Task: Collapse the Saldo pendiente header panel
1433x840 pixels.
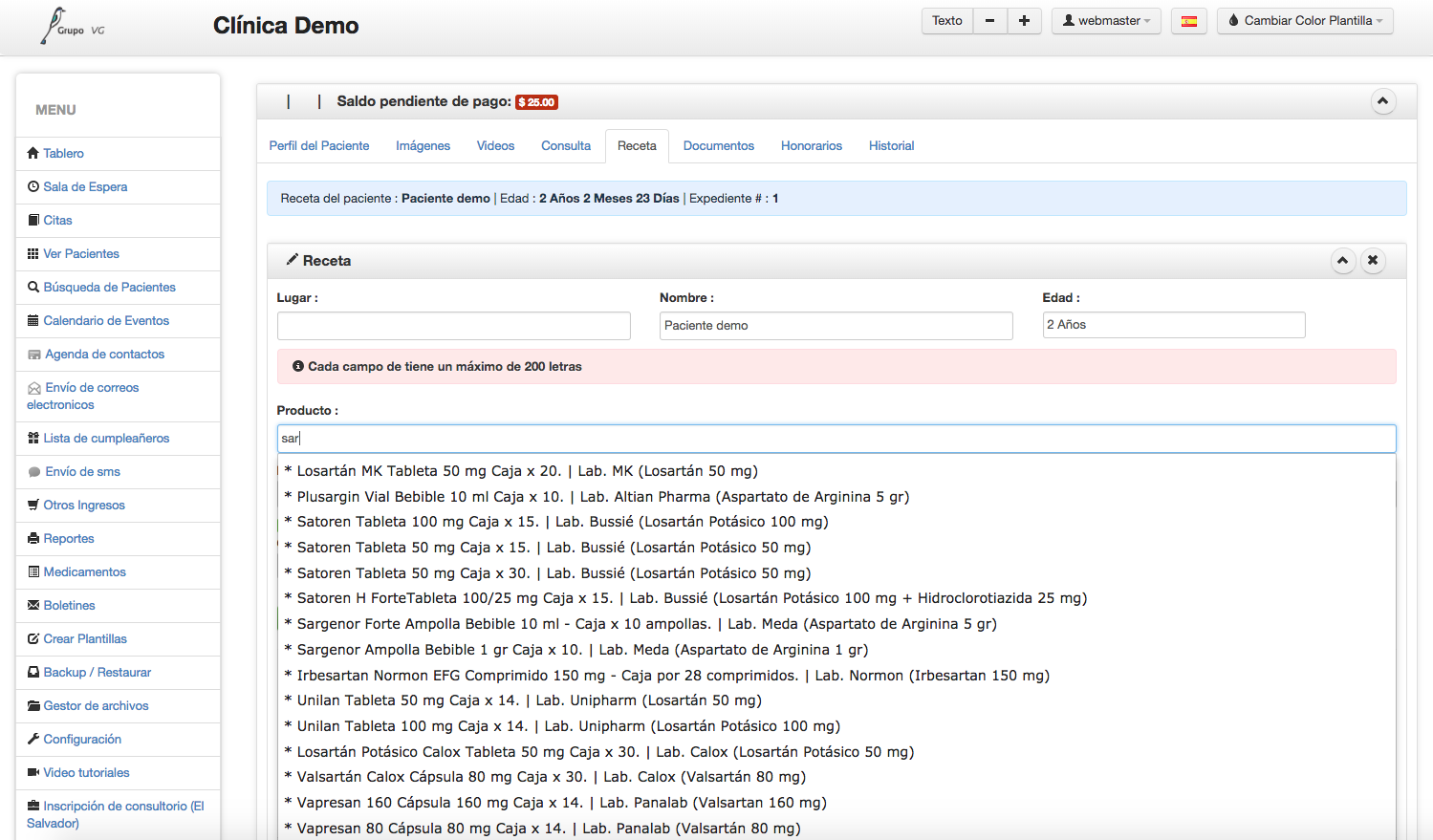Action: pyautogui.click(x=1382, y=101)
